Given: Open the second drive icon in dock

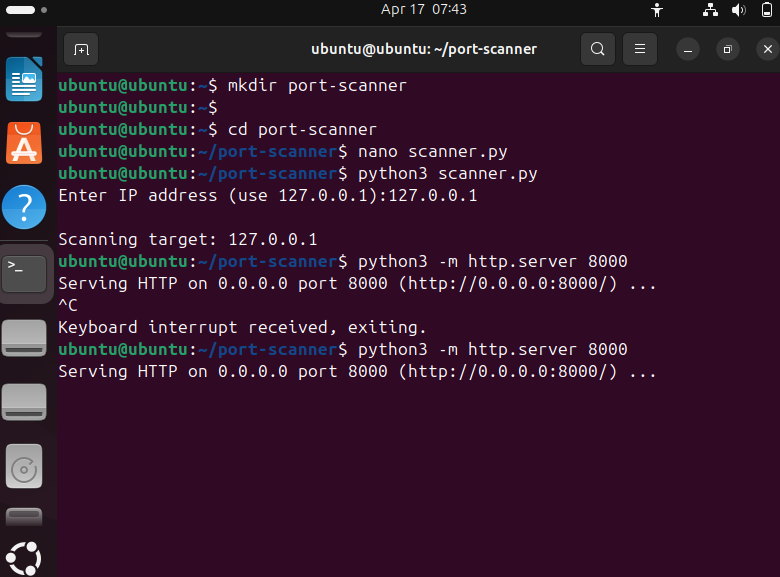Looking at the screenshot, I should (25, 401).
